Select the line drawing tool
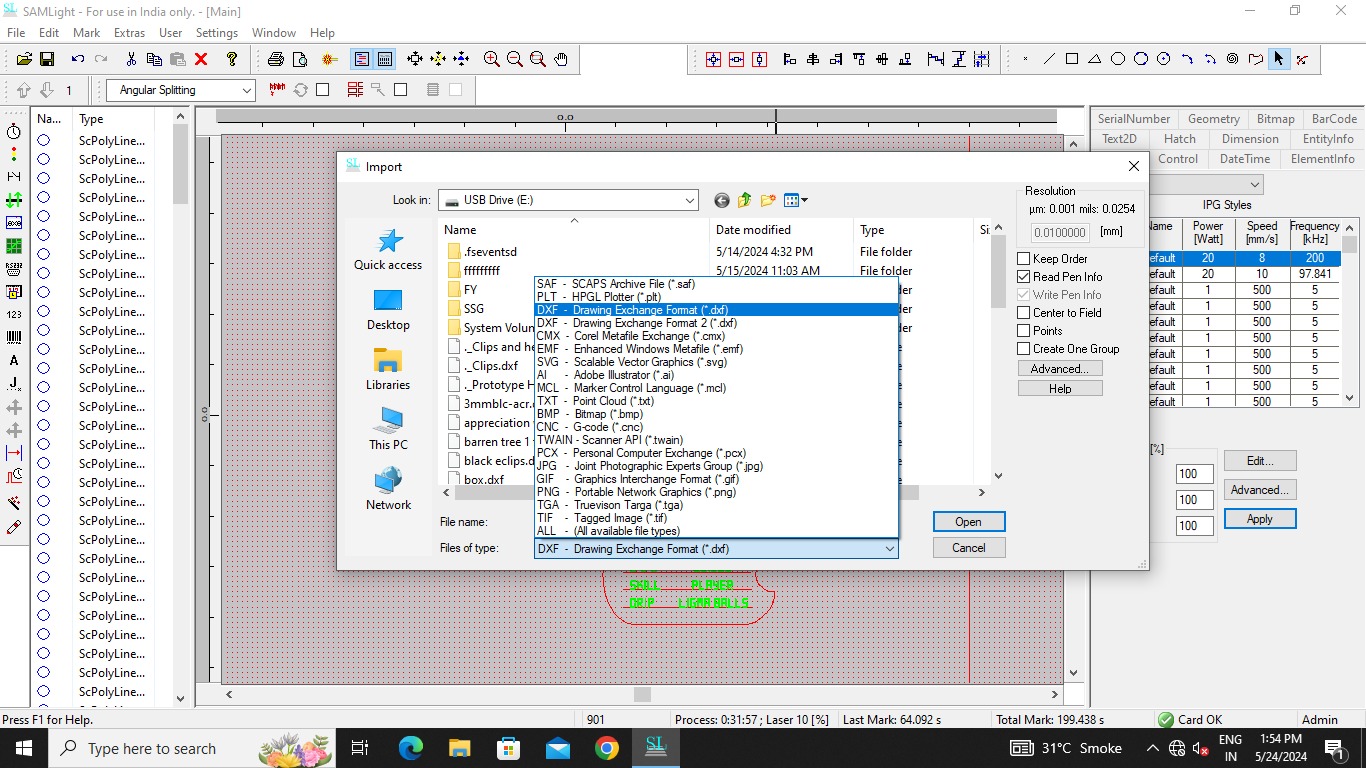This screenshot has width=1366, height=768. [x=1049, y=59]
